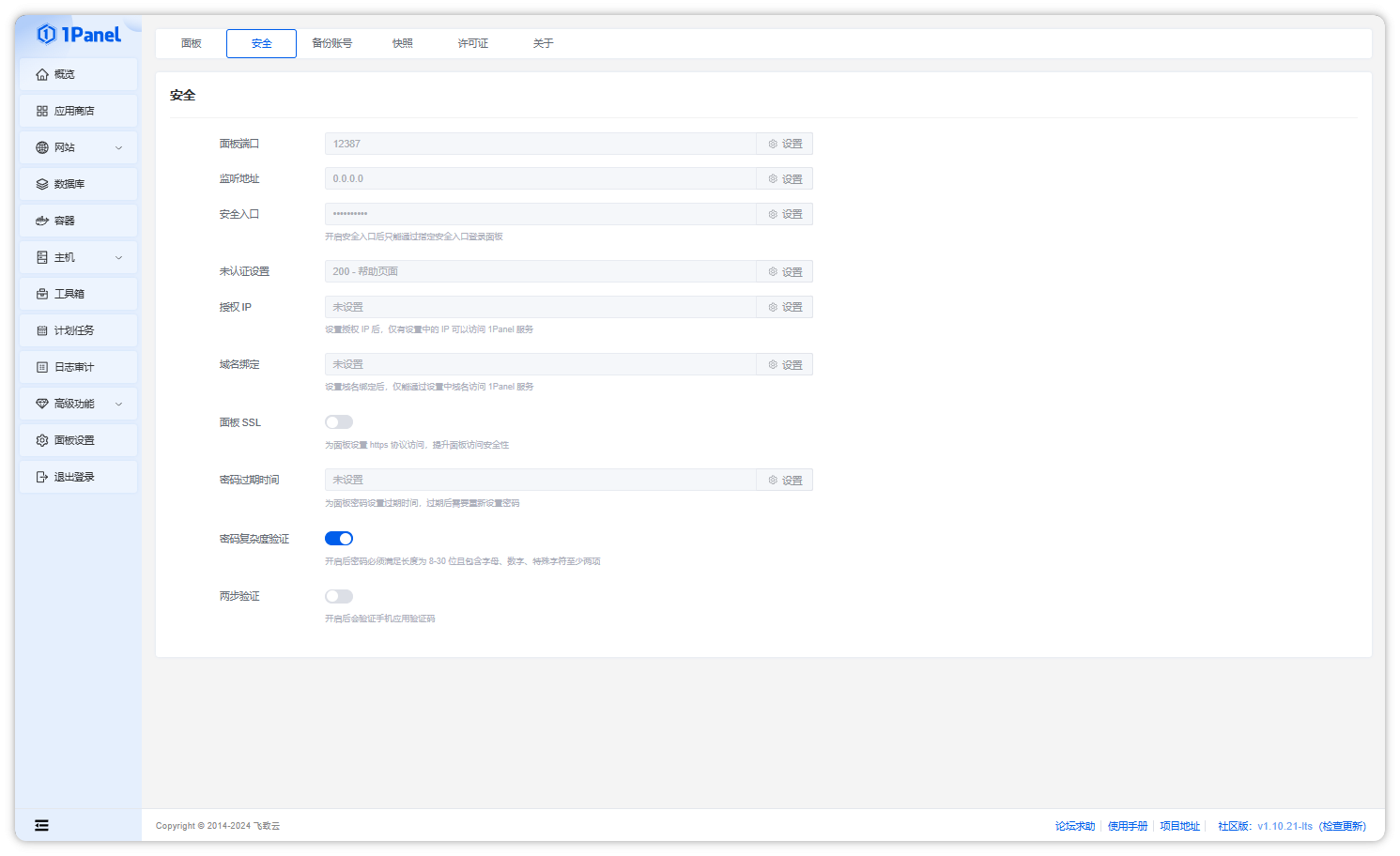Click the 工具箱 toolbox icon
Screen dimensions: 1400x856
pyautogui.click(x=42, y=294)
